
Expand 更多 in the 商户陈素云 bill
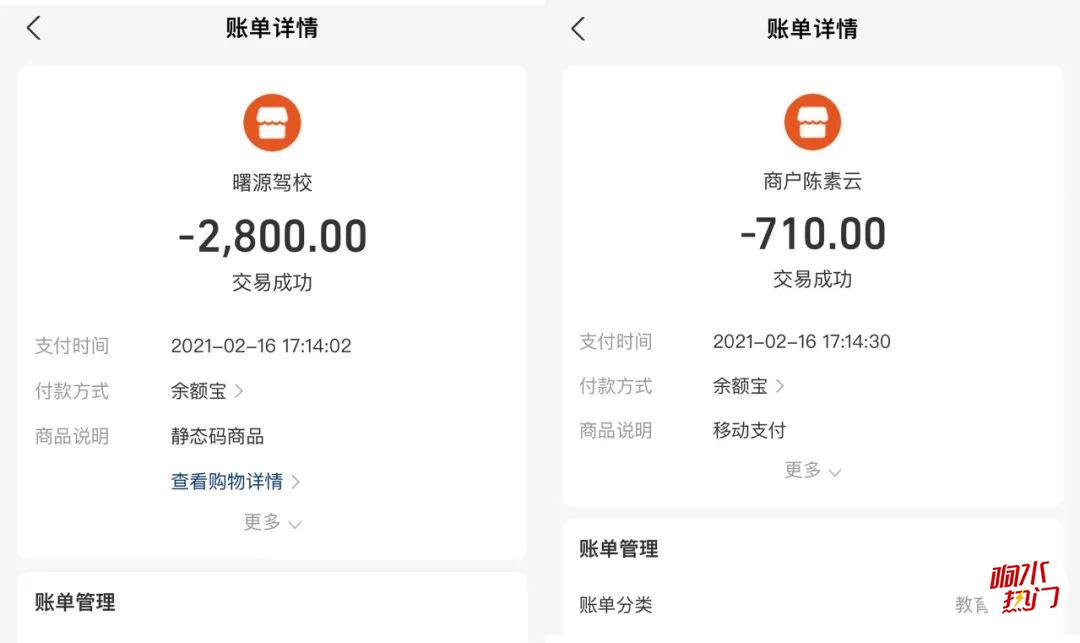(x=813, y=470)
